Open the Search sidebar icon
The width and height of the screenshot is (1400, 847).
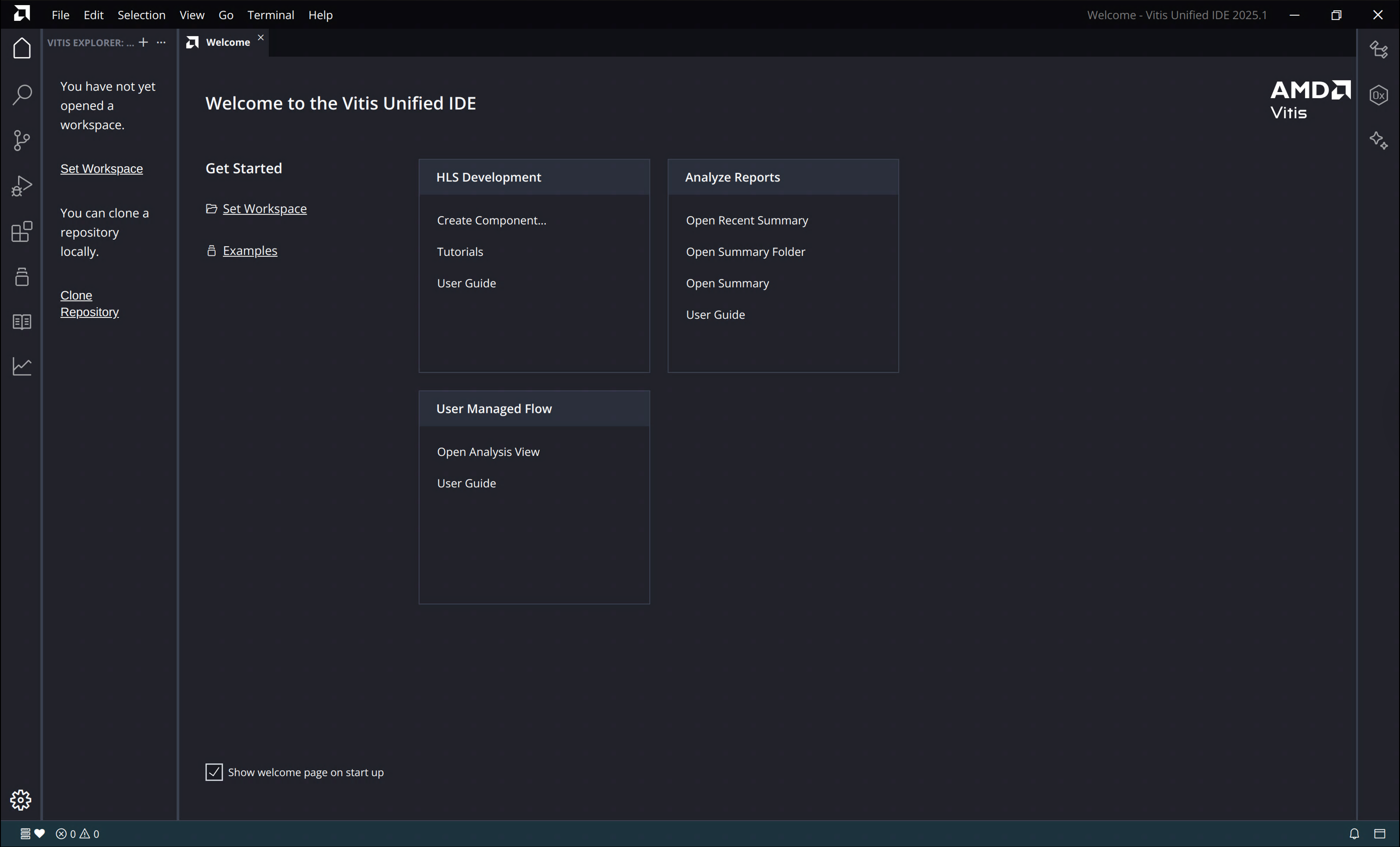(22, 94)
